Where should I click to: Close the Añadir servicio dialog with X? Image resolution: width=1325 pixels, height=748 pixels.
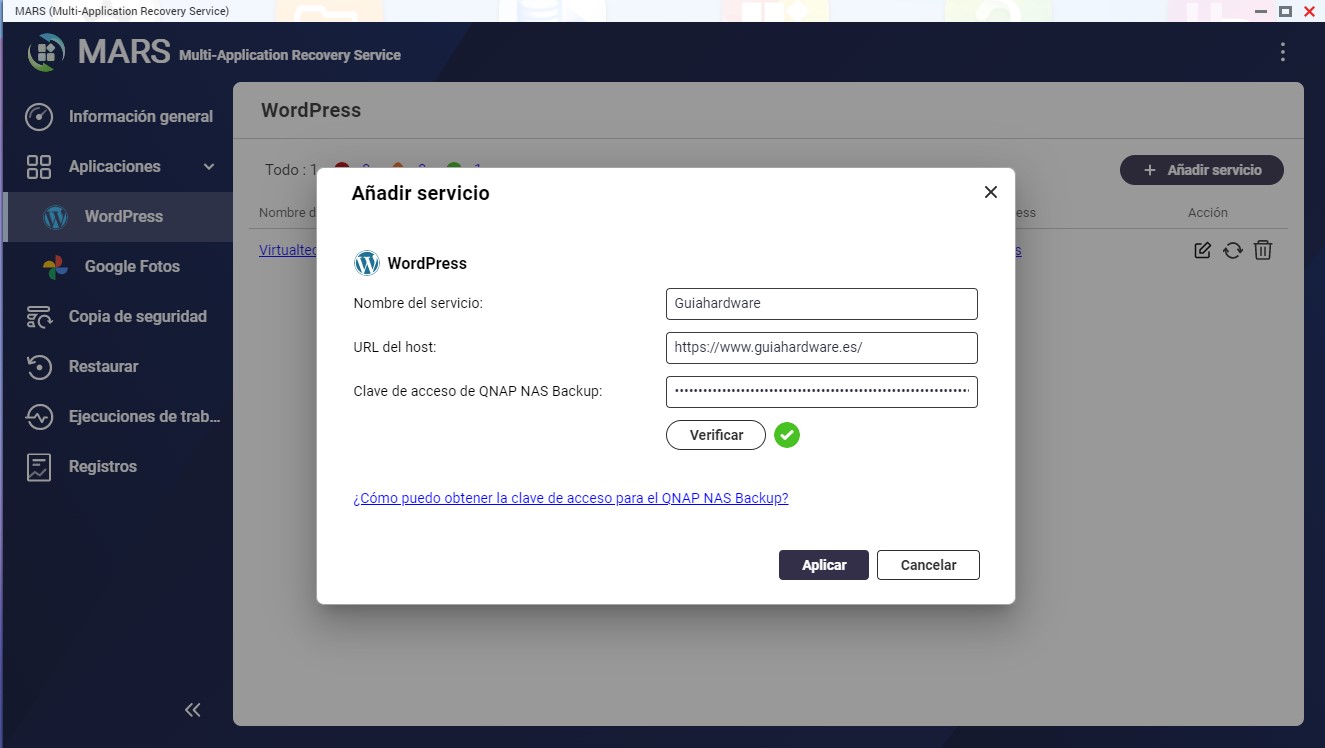click(x=991, y=192)
